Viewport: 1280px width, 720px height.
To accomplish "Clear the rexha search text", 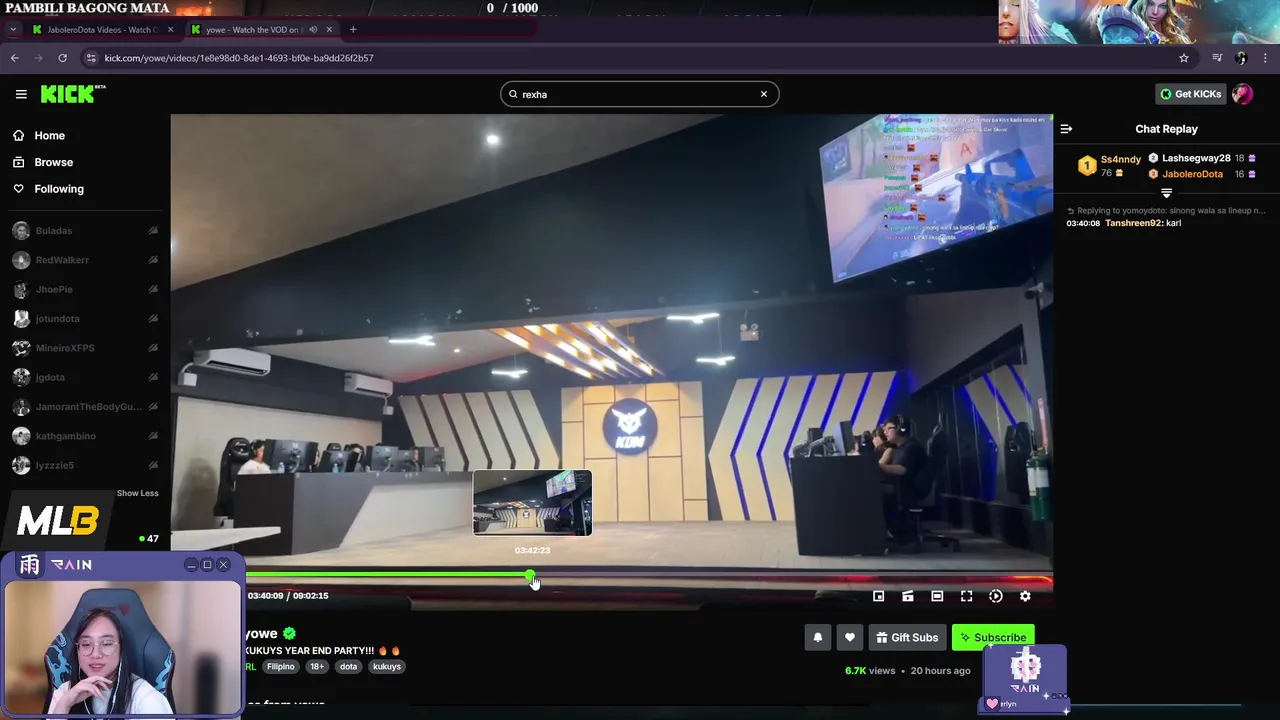I will [x=764, y=94].
